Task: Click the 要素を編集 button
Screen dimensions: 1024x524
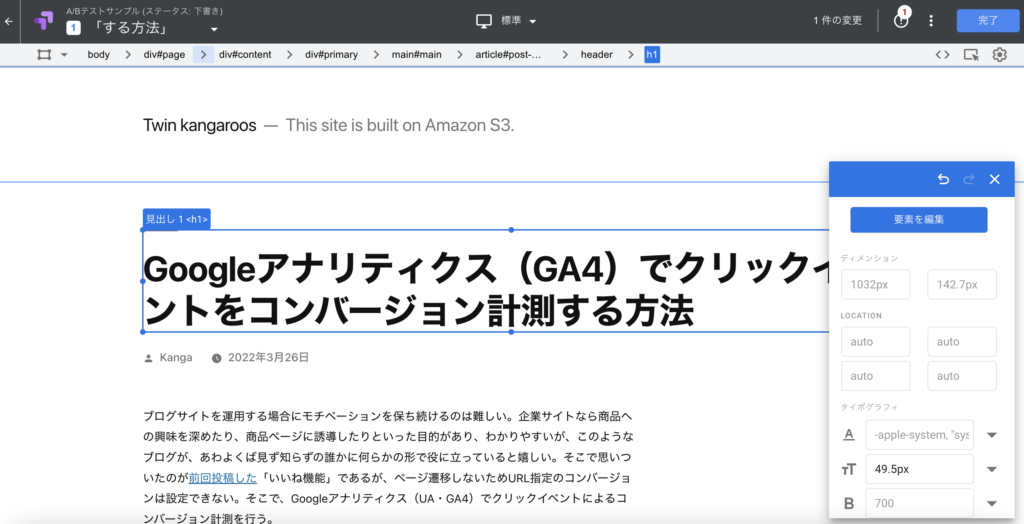Action: pos(919,220)
